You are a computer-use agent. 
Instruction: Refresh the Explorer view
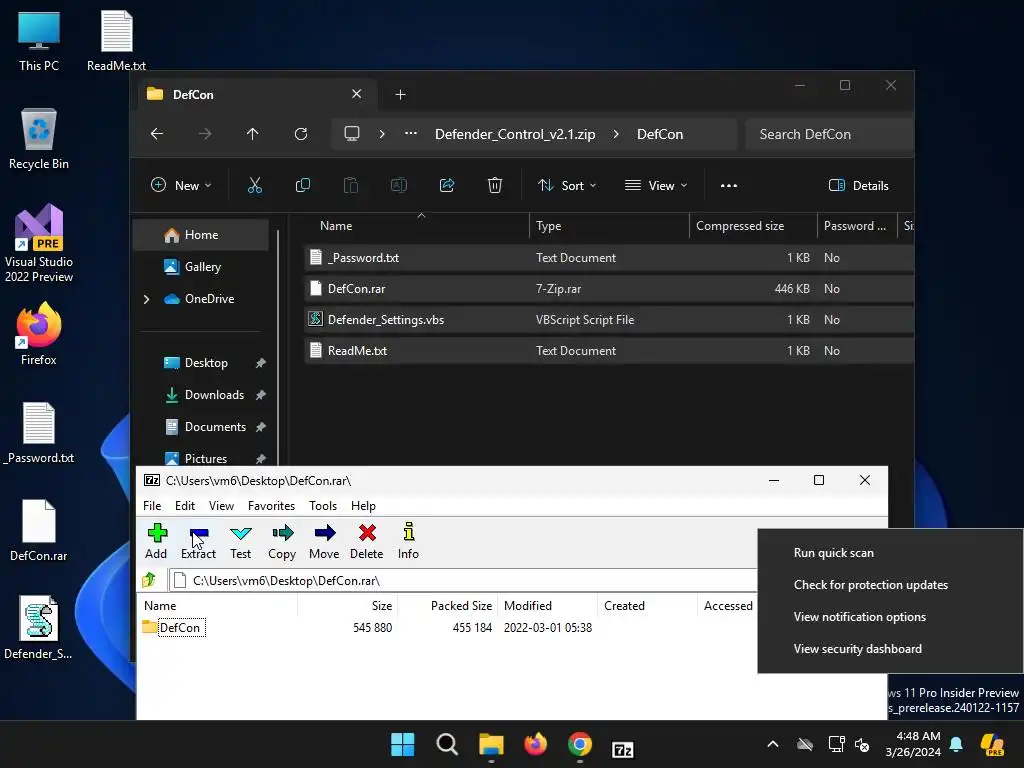301,134
